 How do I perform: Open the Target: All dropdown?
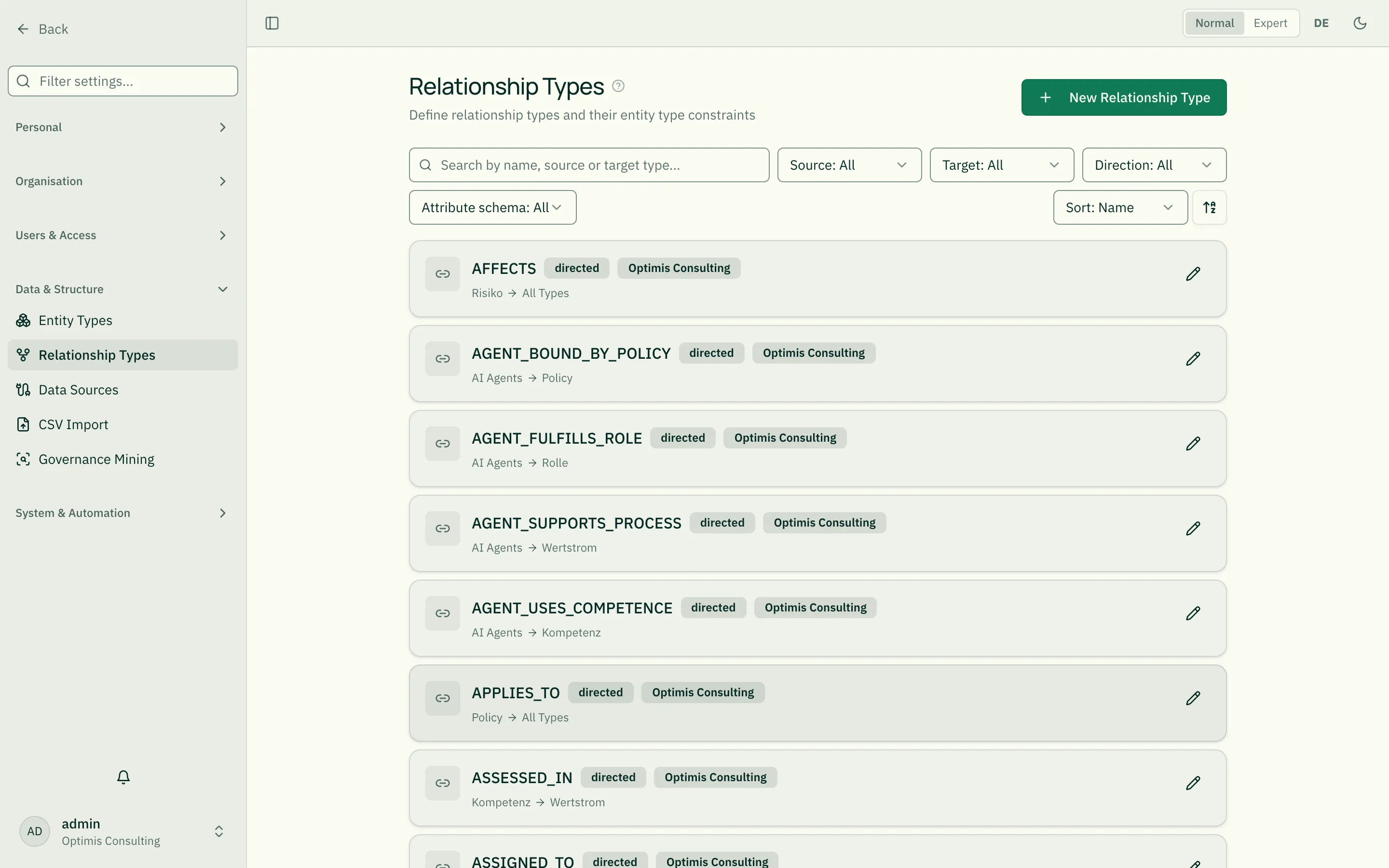(1002, 165)
